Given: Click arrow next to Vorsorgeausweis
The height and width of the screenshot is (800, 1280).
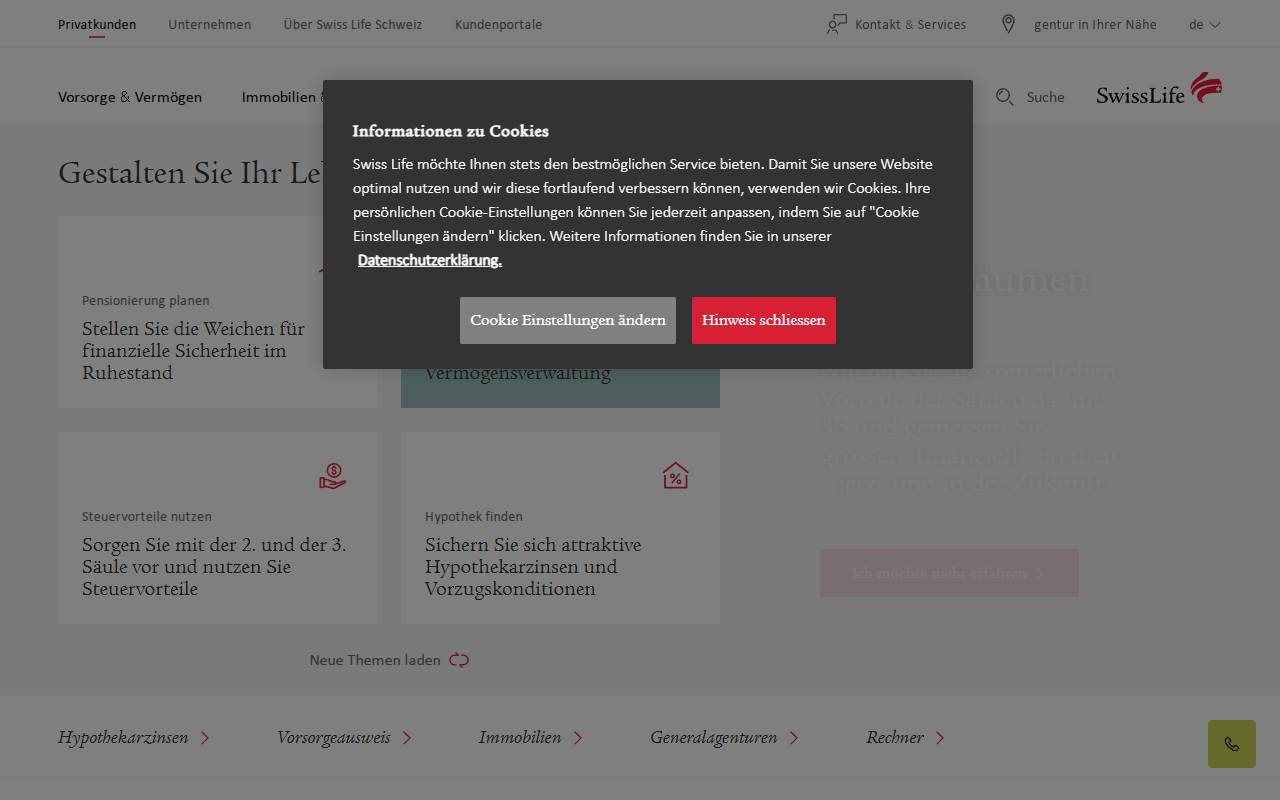Looking at the screenshot, I should (x=407, y=738).
